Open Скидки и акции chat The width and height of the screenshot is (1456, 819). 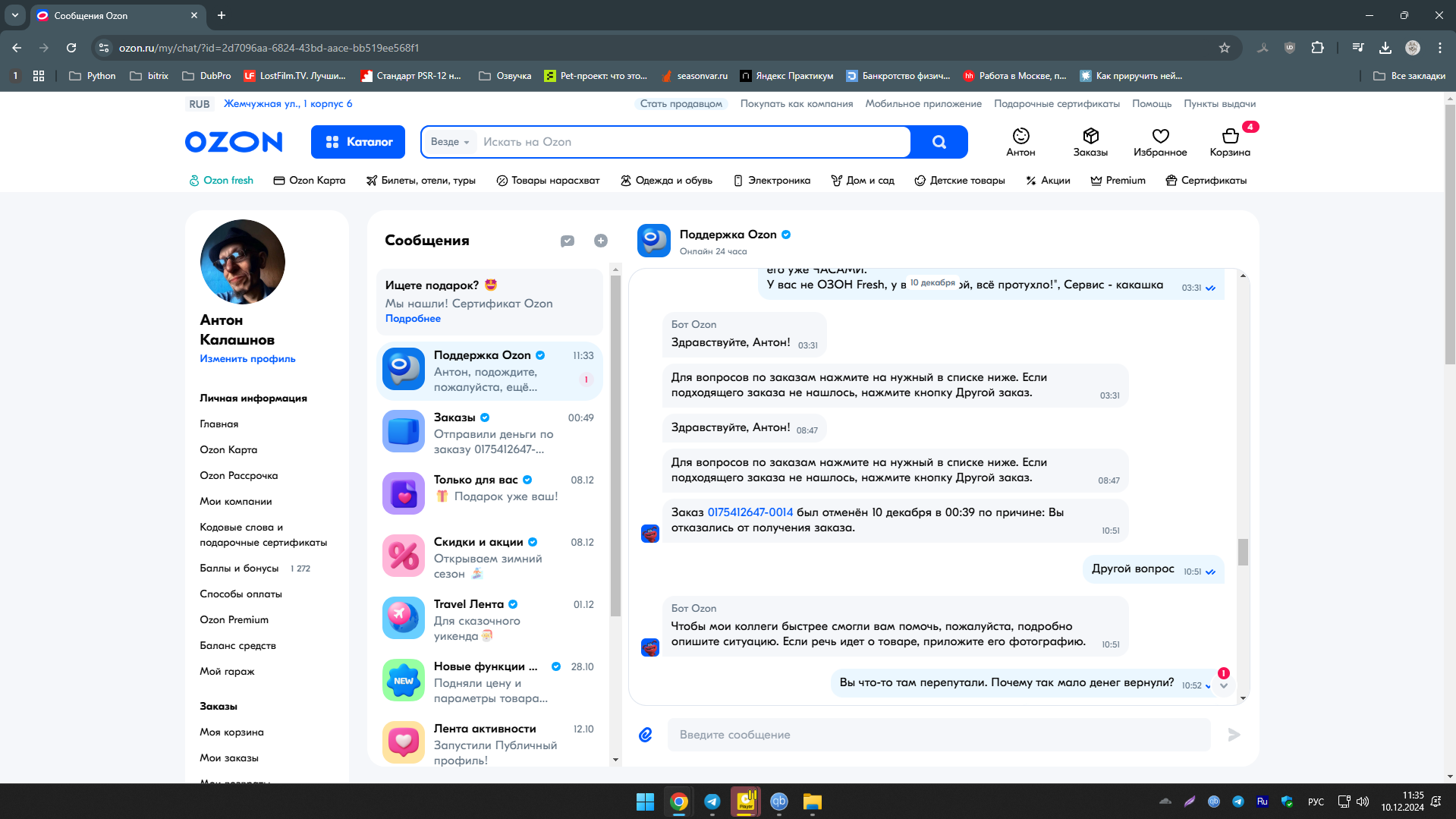tap(489, 556)
